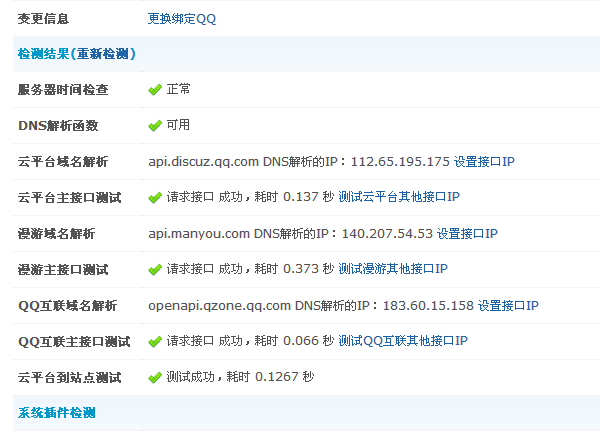
Task: Click green check in QQ互联主接口测试 row
Action: [155, 341]
